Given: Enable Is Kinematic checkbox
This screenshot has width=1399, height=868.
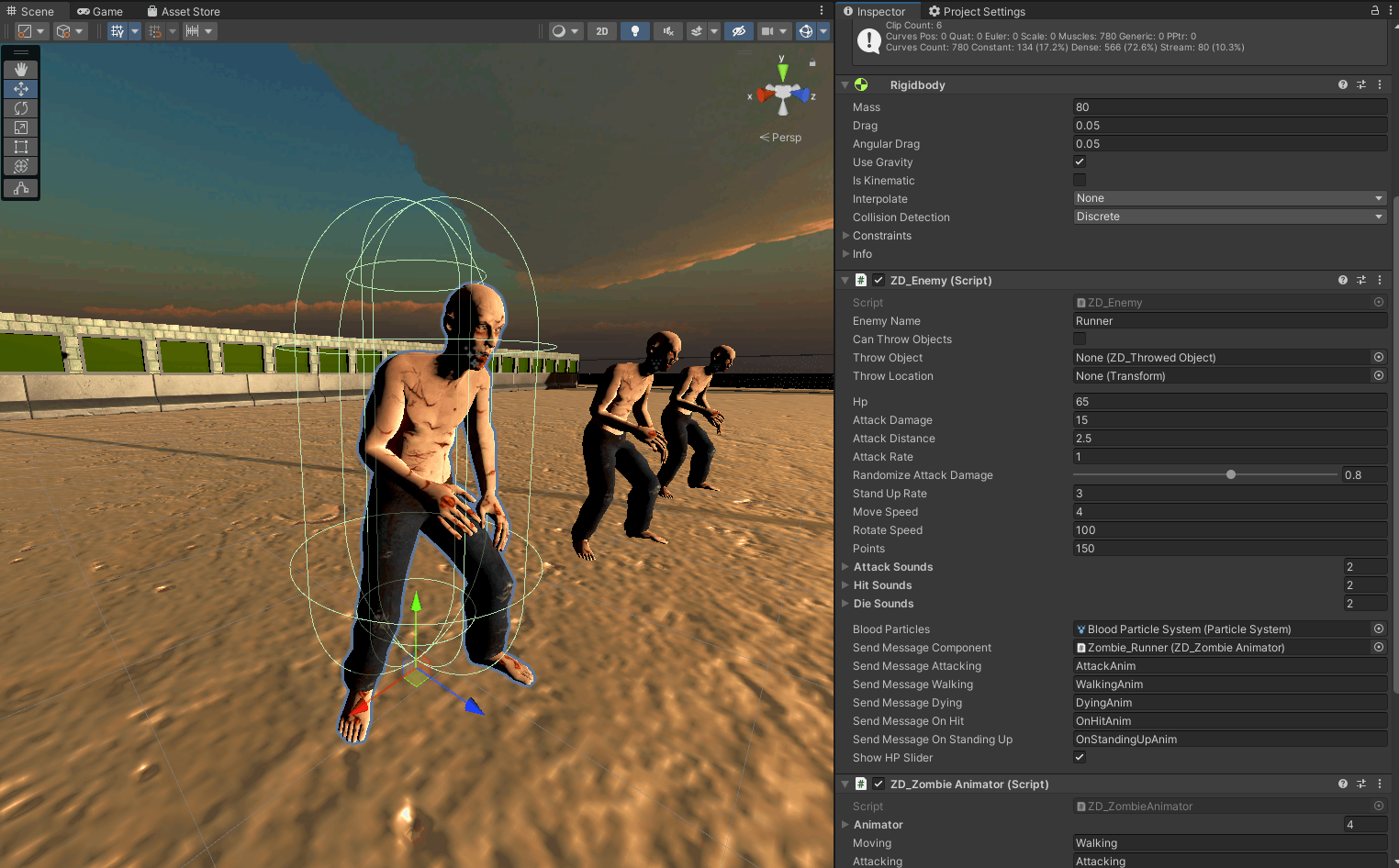Looking at the screenshot, I should (1080, 180).
